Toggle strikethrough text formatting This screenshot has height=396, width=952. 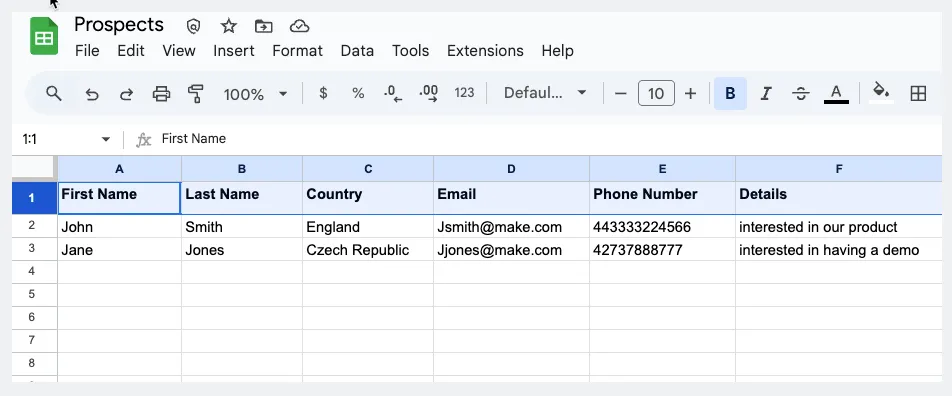tap(801, 94)
